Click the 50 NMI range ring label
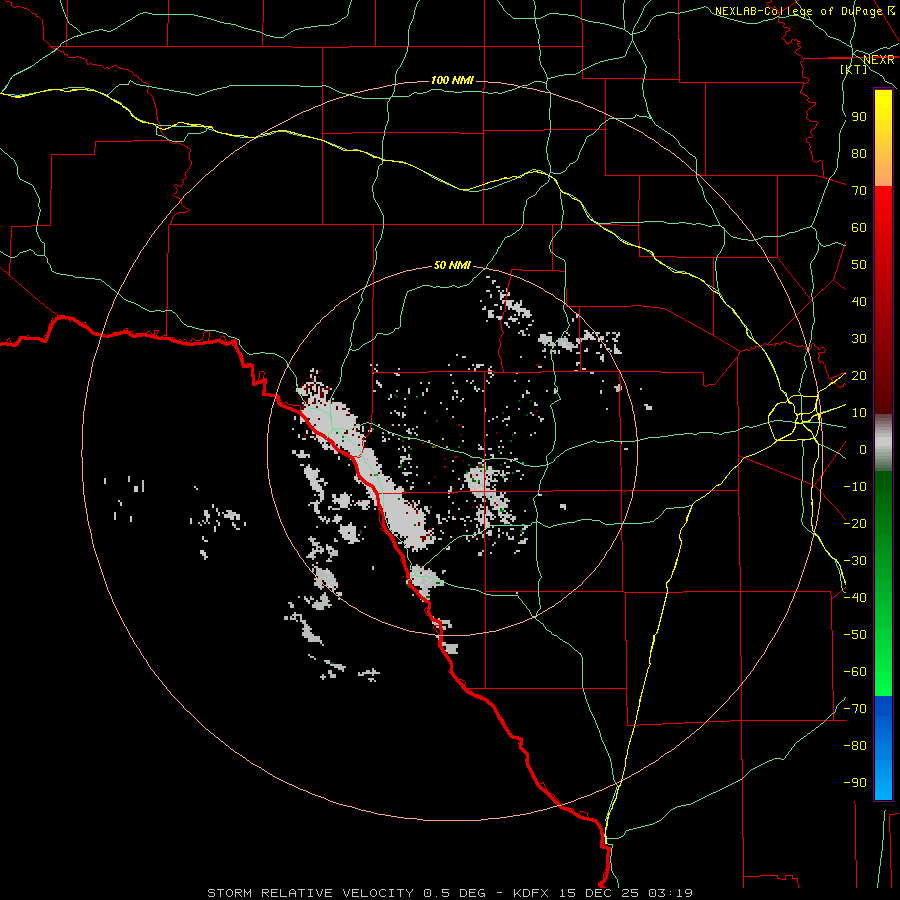Image resolution: width=900 pixels, height=900 pixels. (452, 265)
